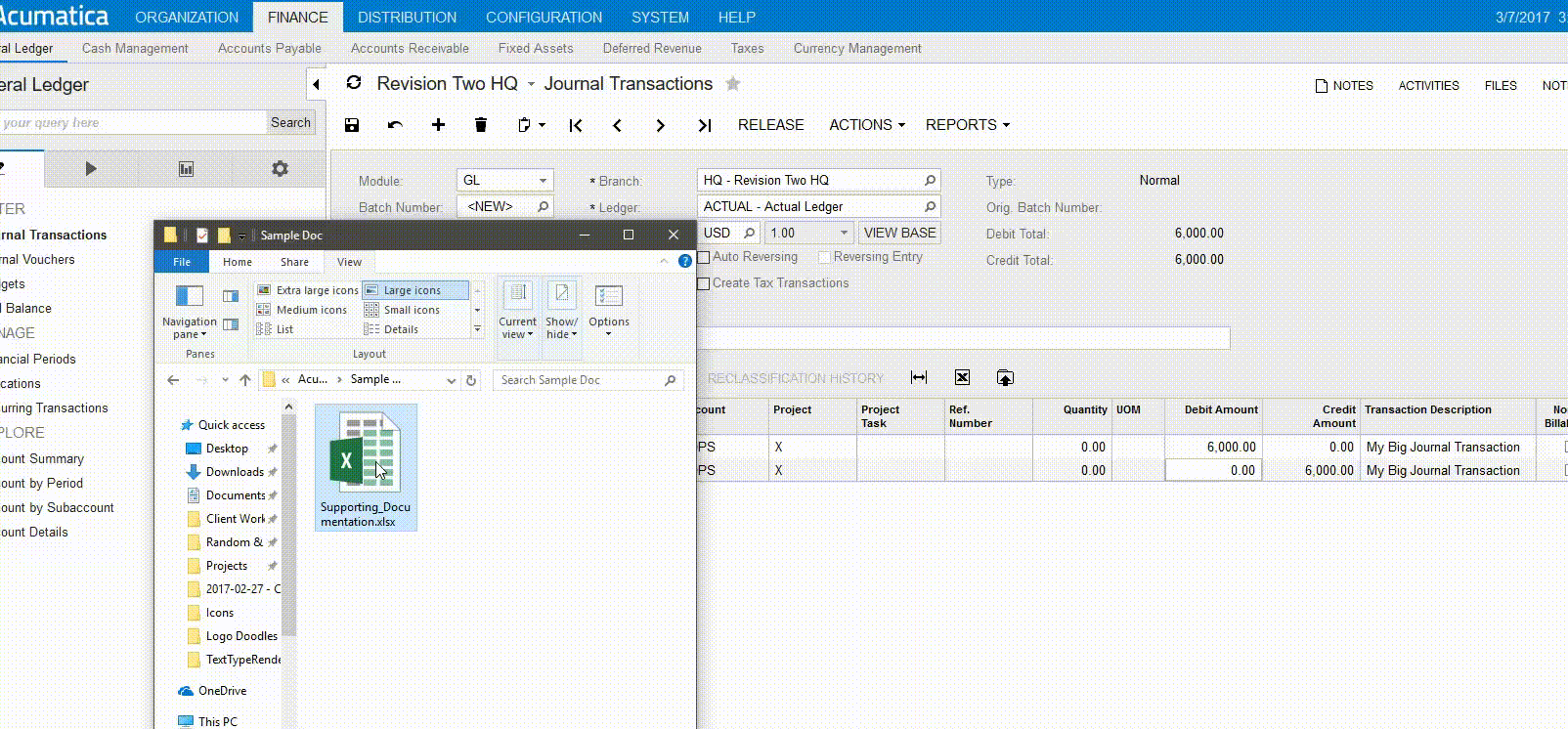Switch to Accounts Payable submenu
The image size is (1568, 729).
[x=270, y=48]
